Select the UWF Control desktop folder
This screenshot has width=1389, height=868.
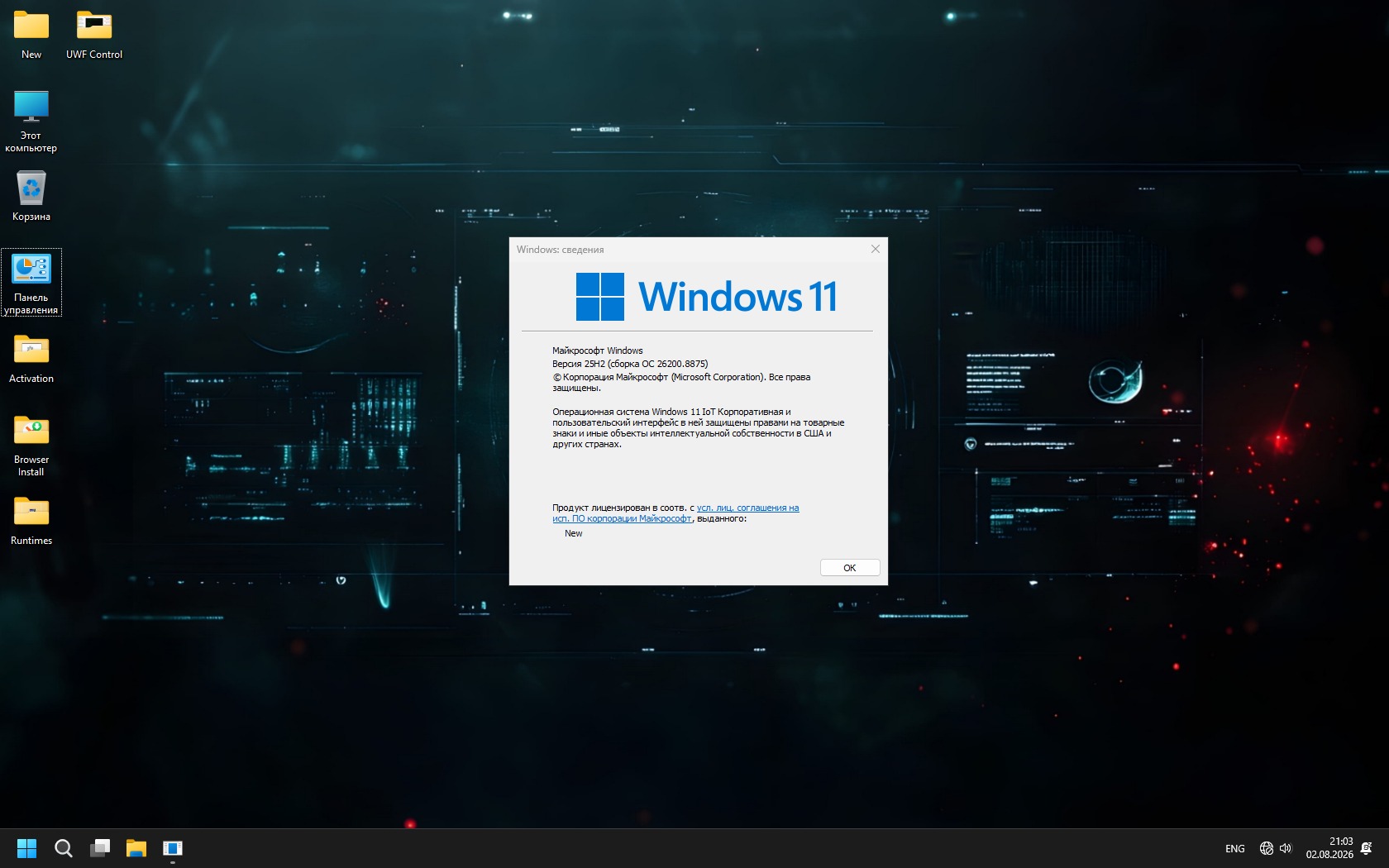point(94,35)
